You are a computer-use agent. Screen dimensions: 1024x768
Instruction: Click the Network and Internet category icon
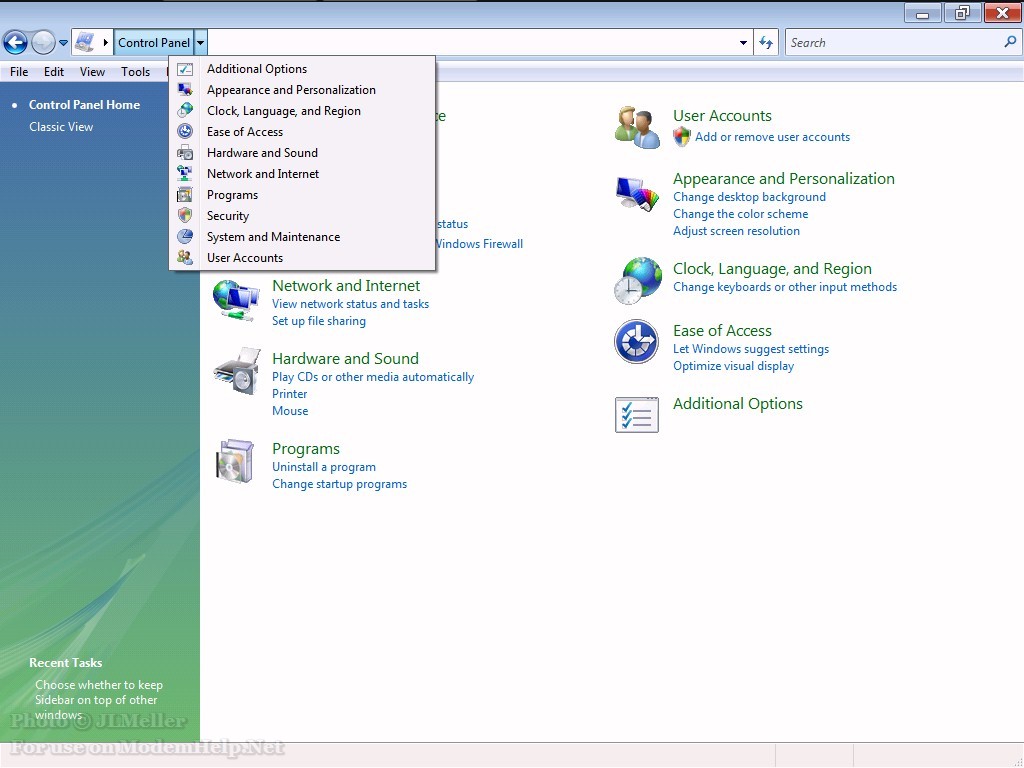tap(236, 298)
